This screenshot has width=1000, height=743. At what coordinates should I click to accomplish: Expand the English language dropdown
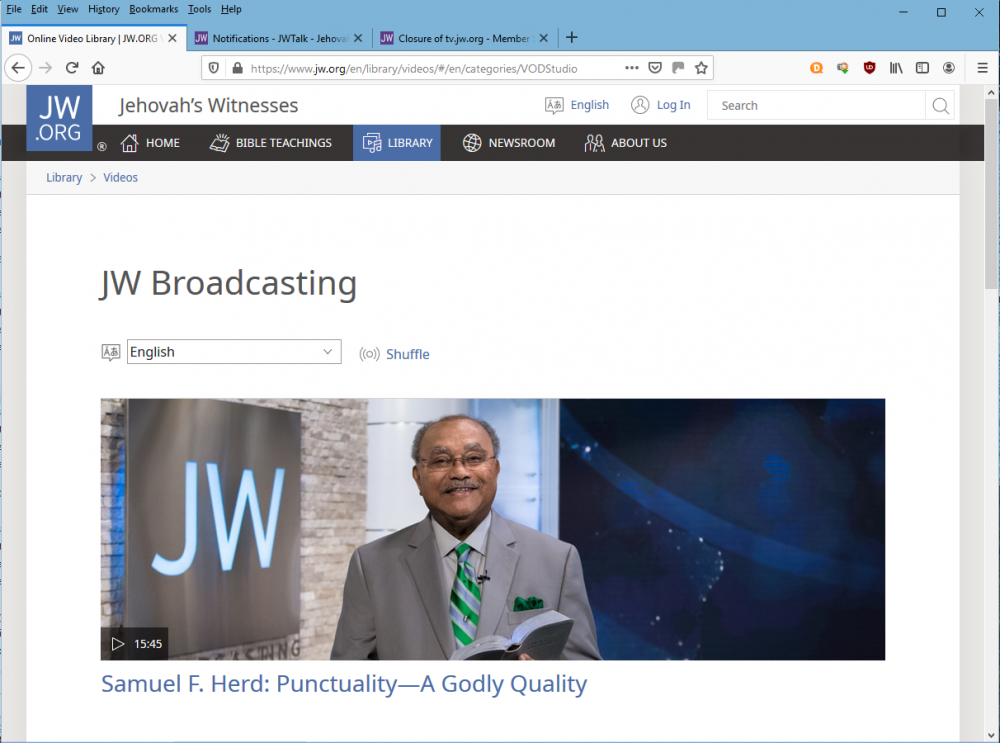[x=233, y=351]
